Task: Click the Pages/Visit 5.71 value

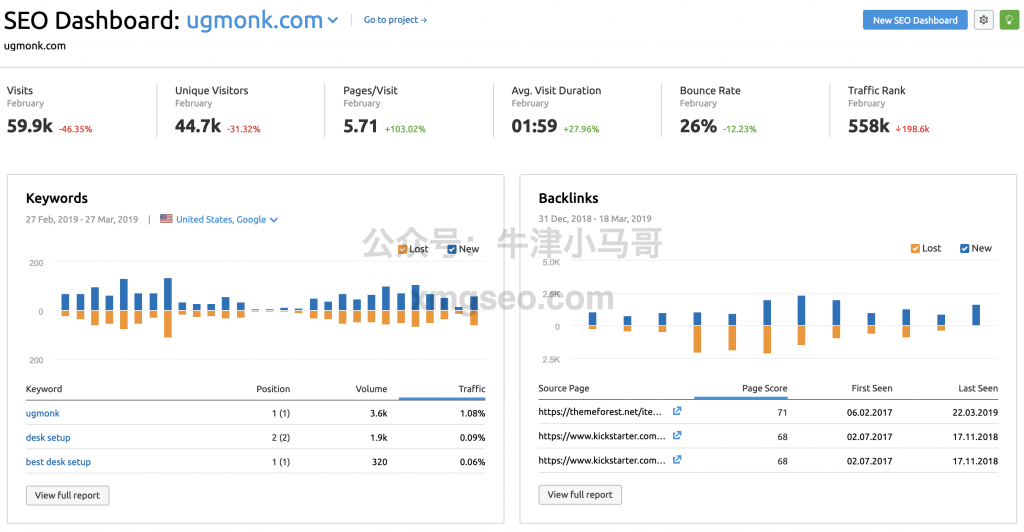Action: 360,126
